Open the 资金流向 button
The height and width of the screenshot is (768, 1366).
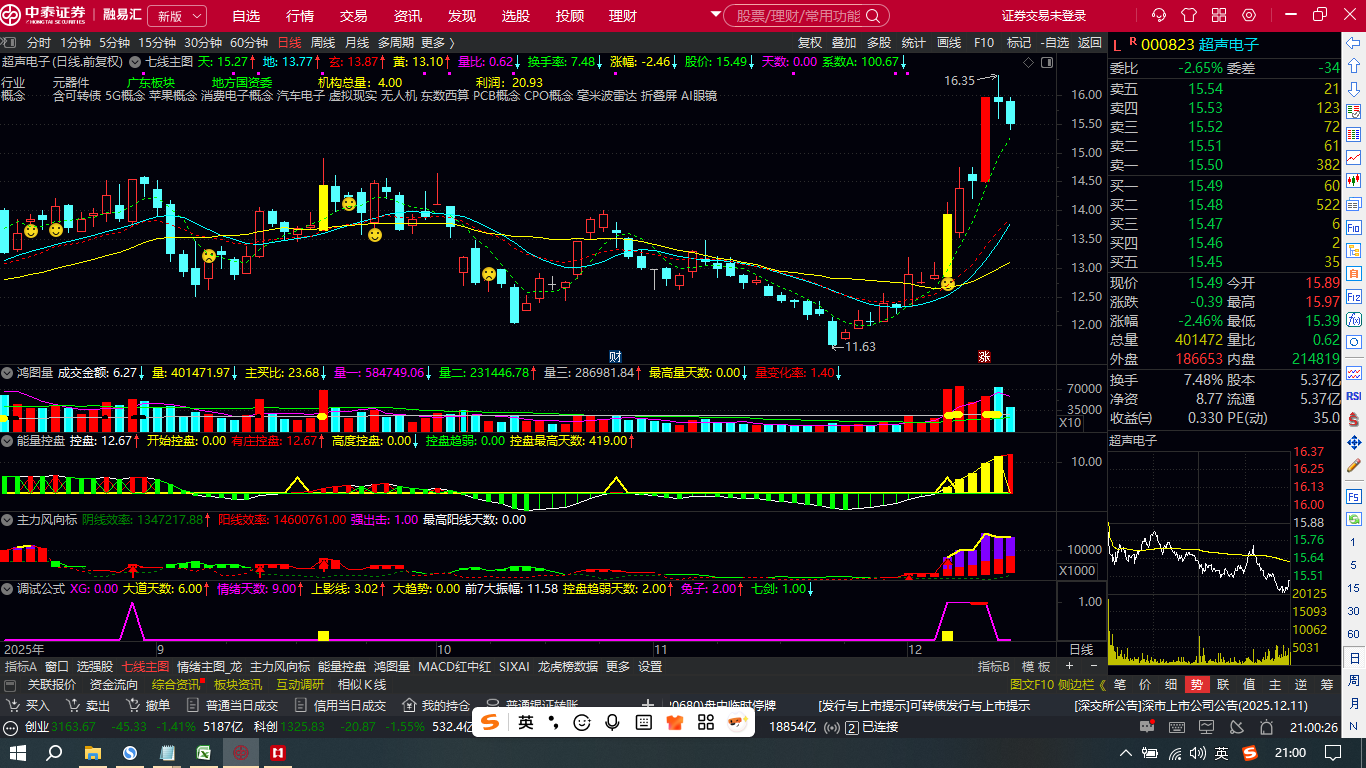pos(114,685)
